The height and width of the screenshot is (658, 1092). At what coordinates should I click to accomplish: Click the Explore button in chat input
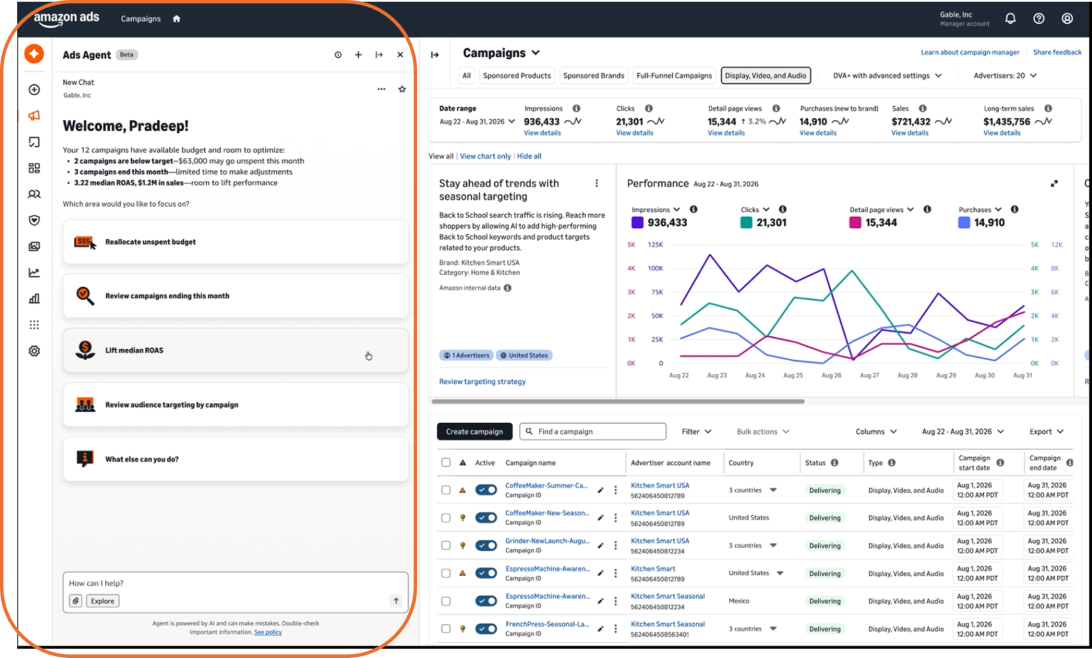pyautogui.click(x=102, y=601)
